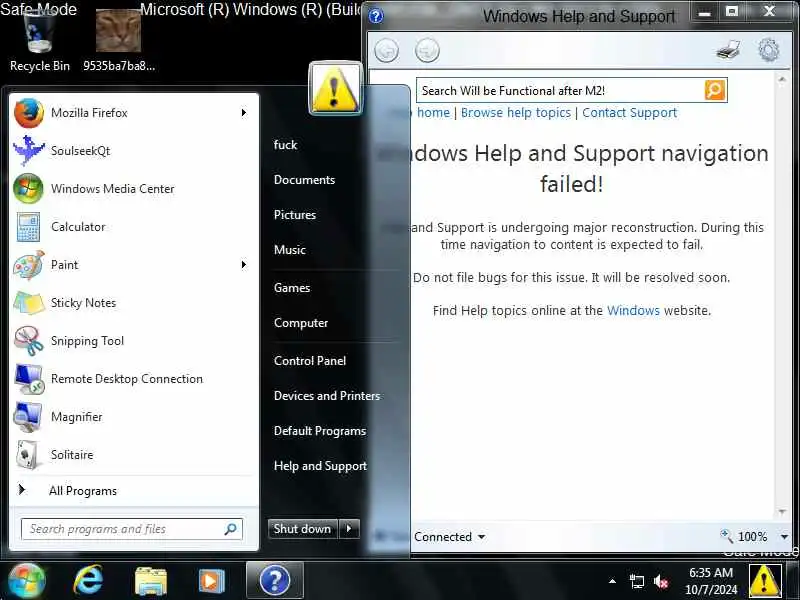Viewport: 800px width, 600px height.
Task: Launch SoulseekQt from pinned programs
Action: point(133,151)
